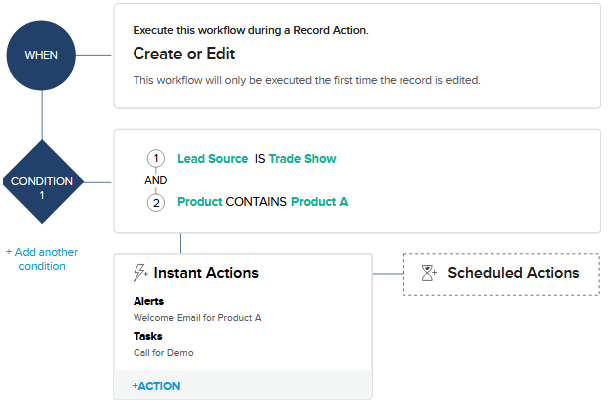Click the Product A criteria value
Image resolution: width=613 pixels, height=412 pixels.
pyautogui.click(x=319, y=202)
